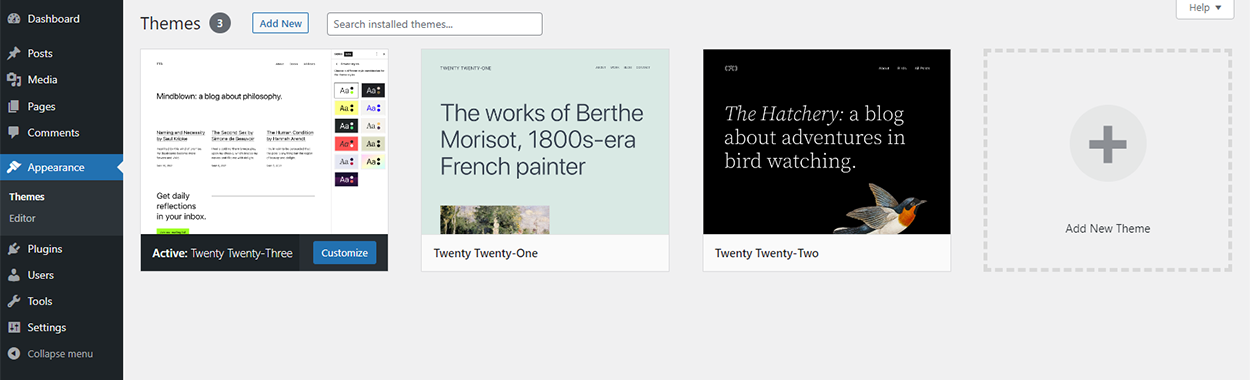Open Twenty Twenty-One theme screenshot
Image resolution: width=1250 pixels, height=380 pixels.
pos(545,142)
